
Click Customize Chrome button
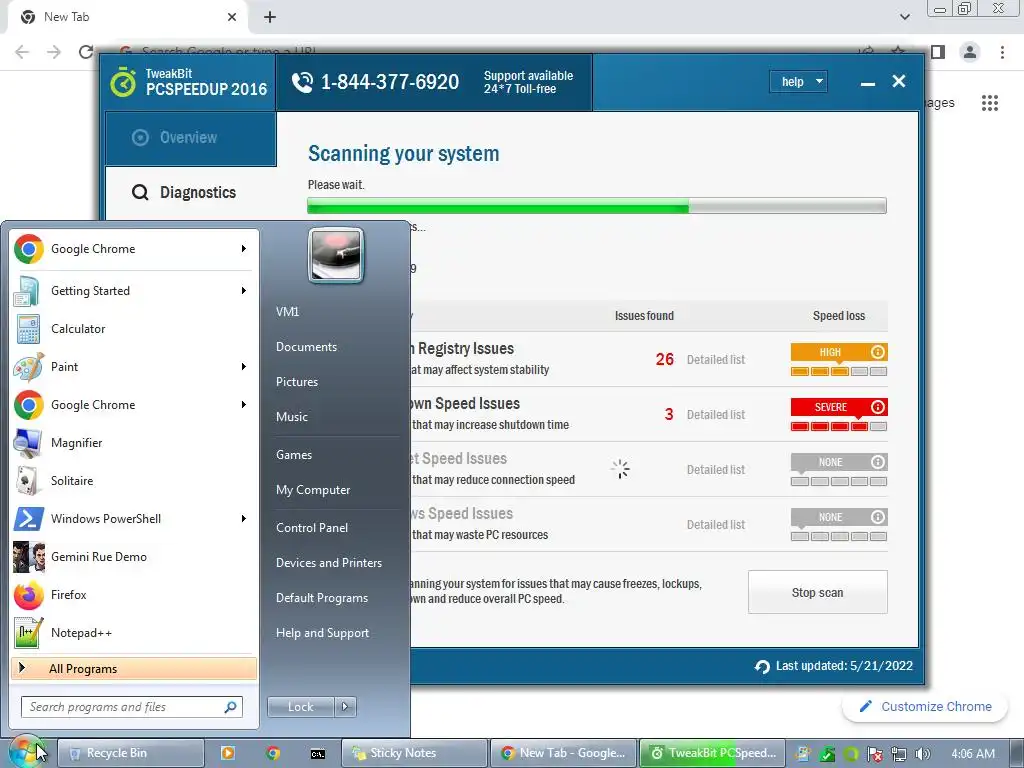pos(925,707)
